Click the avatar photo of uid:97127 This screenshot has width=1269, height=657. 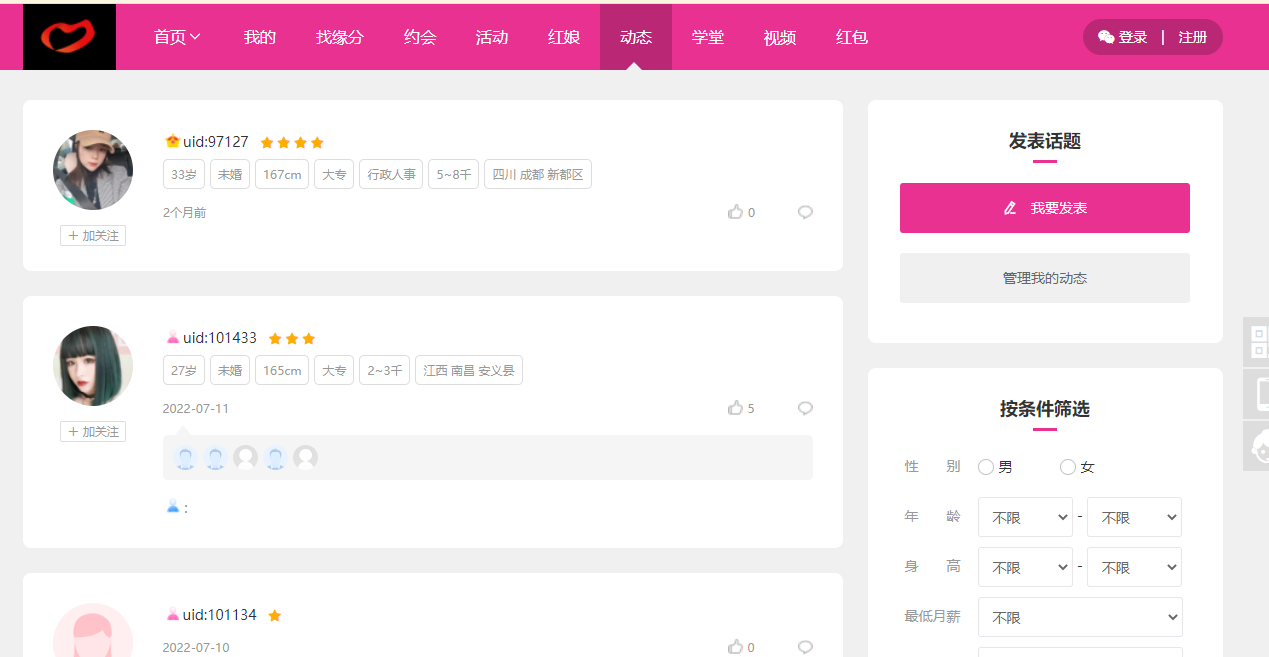click(x=93, y=170)
